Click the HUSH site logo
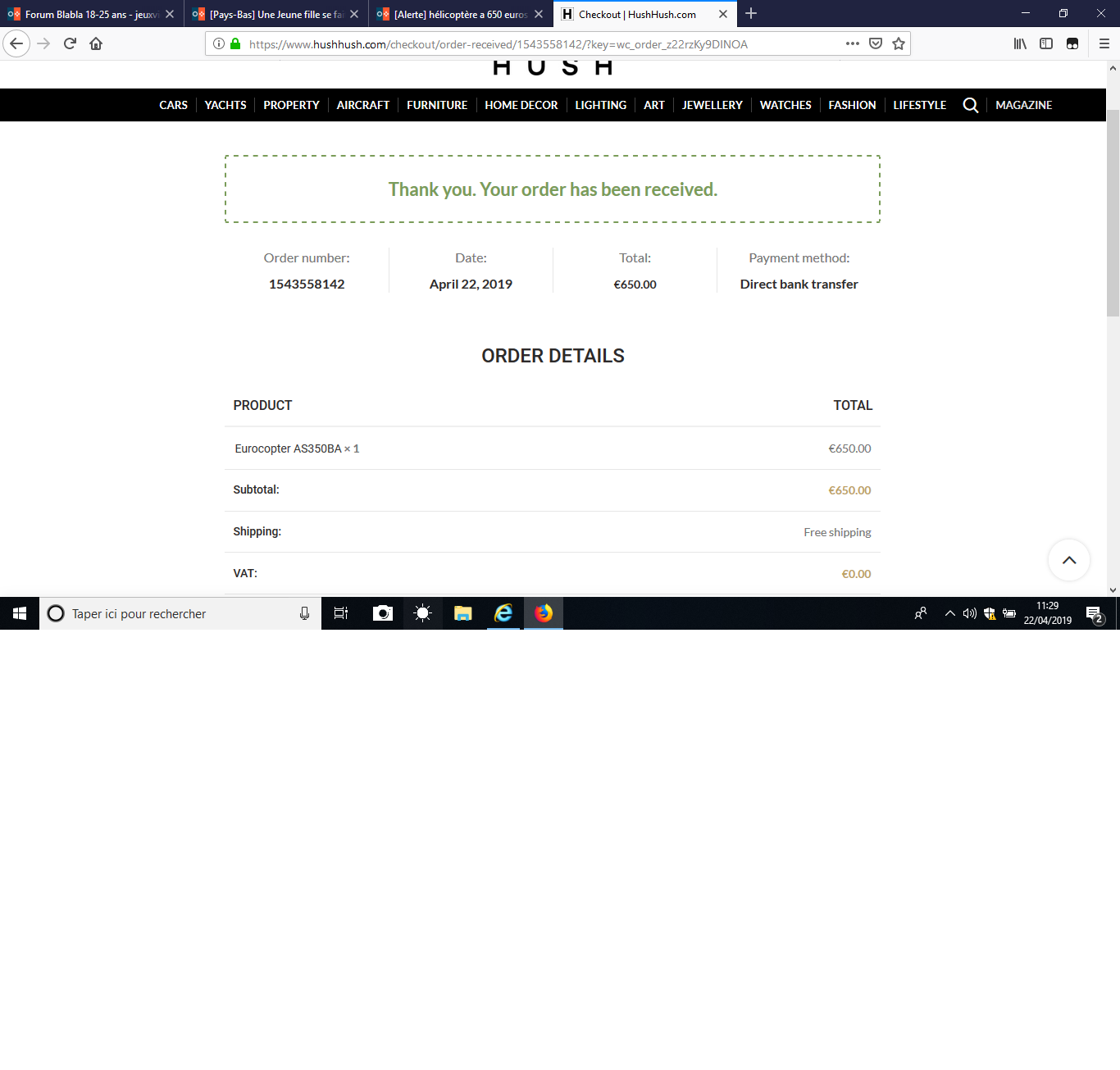Screen dimensions: 1120x1070 click(x=553, y=68)
